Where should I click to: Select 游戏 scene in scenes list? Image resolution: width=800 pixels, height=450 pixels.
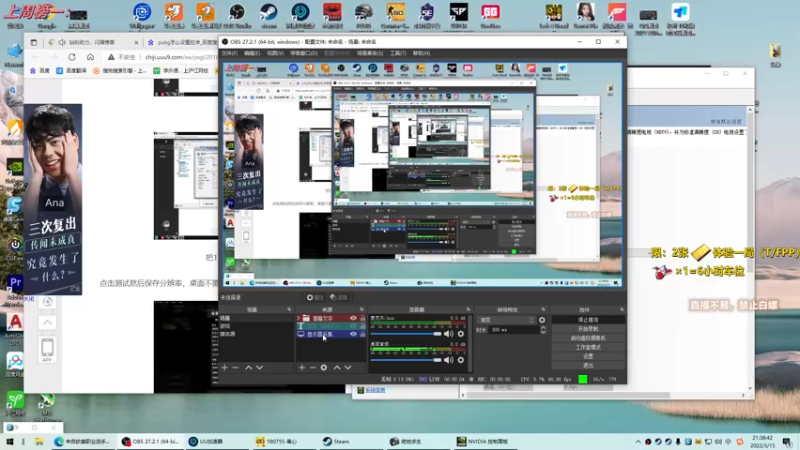[257, 326]
